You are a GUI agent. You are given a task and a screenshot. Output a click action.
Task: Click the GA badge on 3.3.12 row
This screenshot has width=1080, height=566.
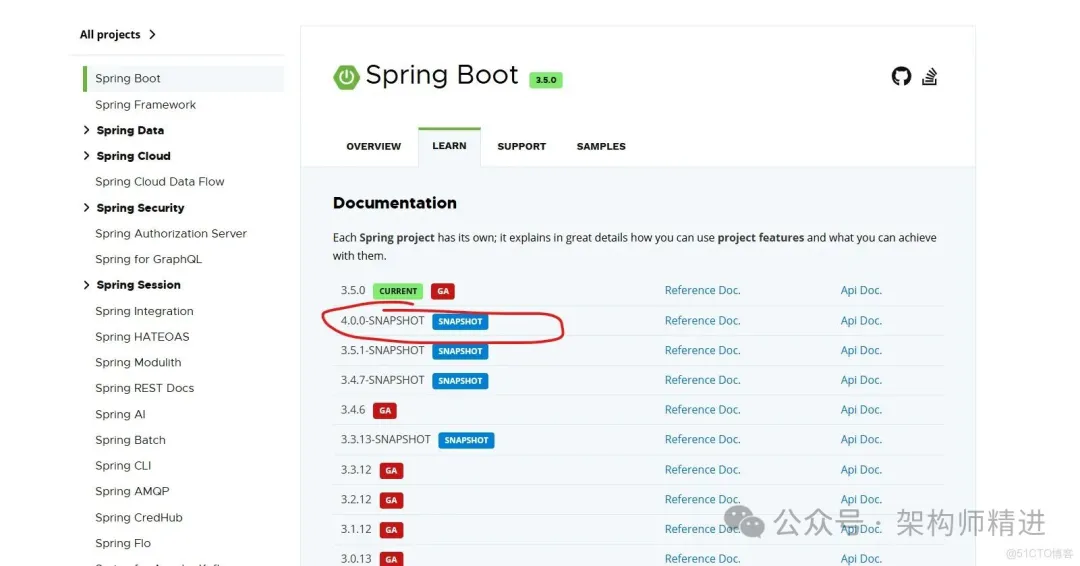point(391,470)
